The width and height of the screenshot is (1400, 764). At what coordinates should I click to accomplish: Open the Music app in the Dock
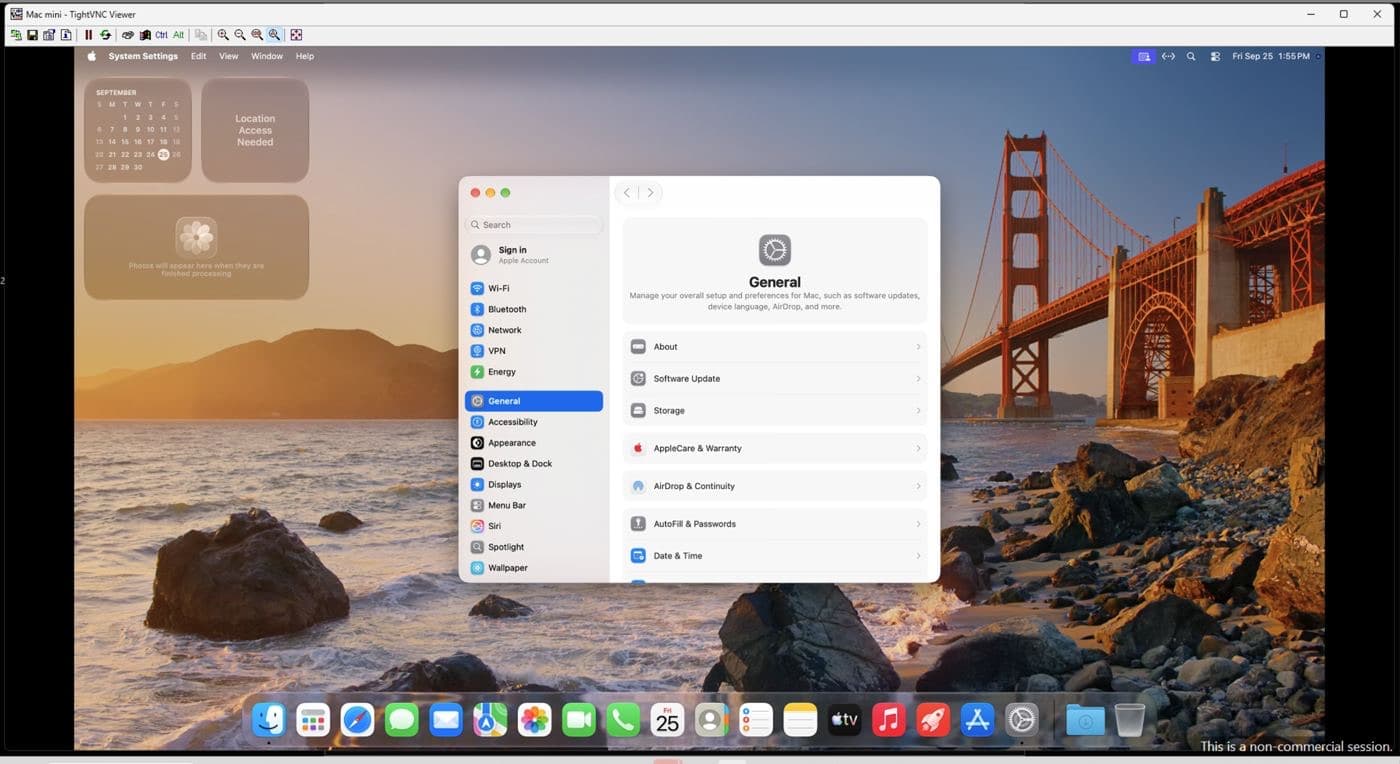tap(888, 719)
